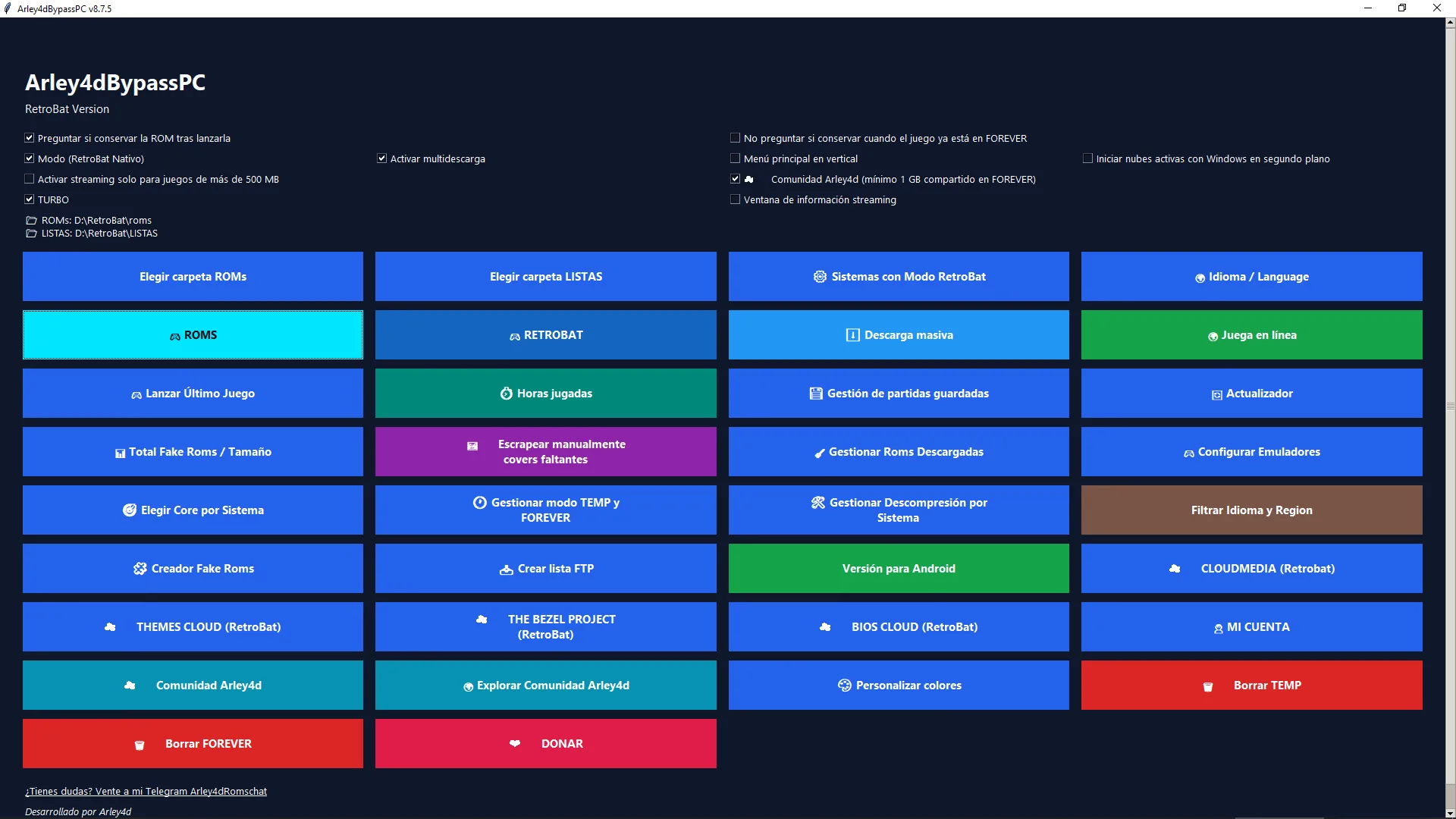Click the heart icon on DONAR button
This screenshot has height=819, width=1456.
(515, 744)
